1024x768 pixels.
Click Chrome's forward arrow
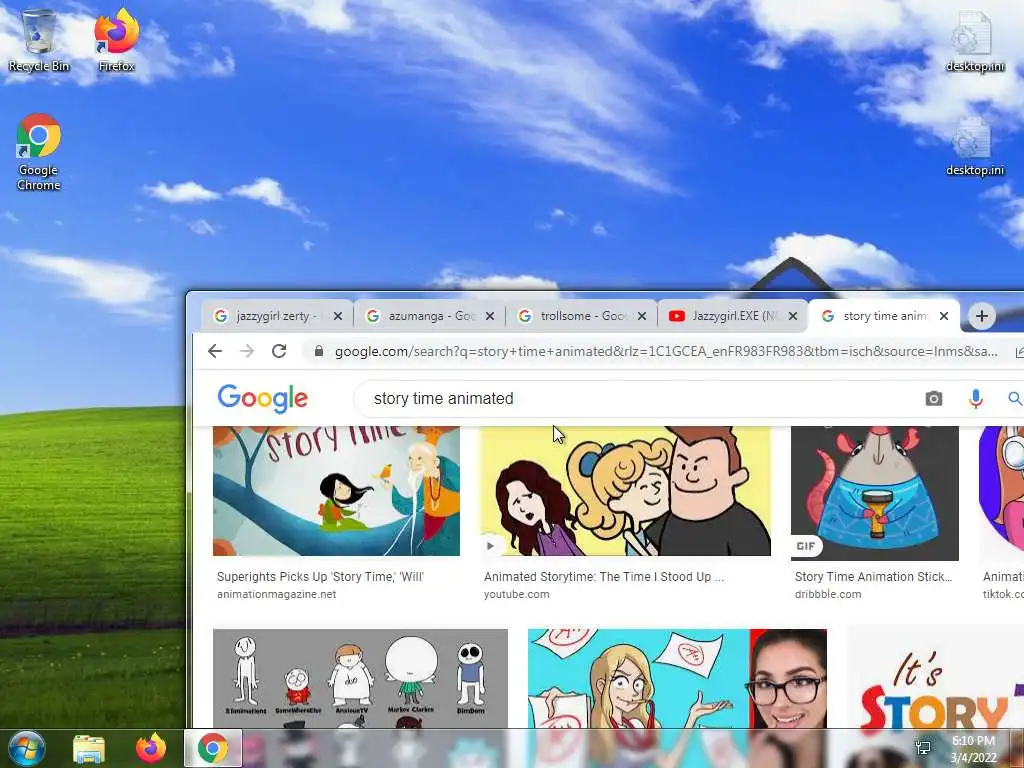247,351
